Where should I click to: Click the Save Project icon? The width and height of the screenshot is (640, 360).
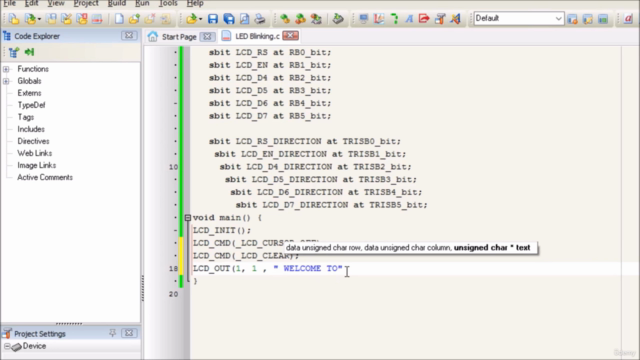[x=51, y=19]
